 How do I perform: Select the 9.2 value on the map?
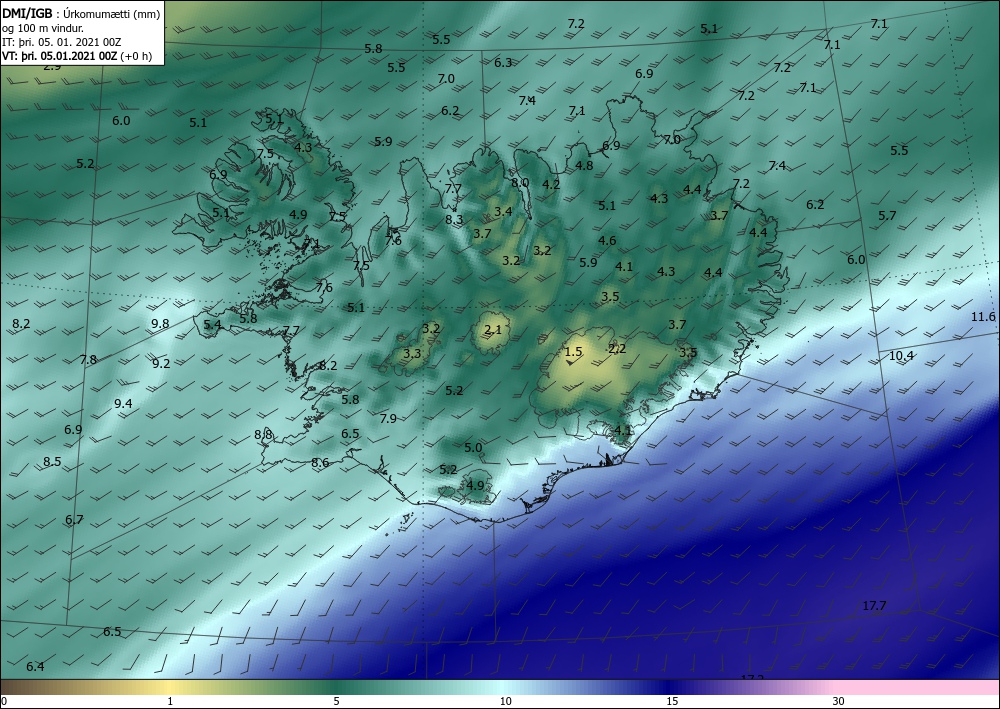coord(161,363)
